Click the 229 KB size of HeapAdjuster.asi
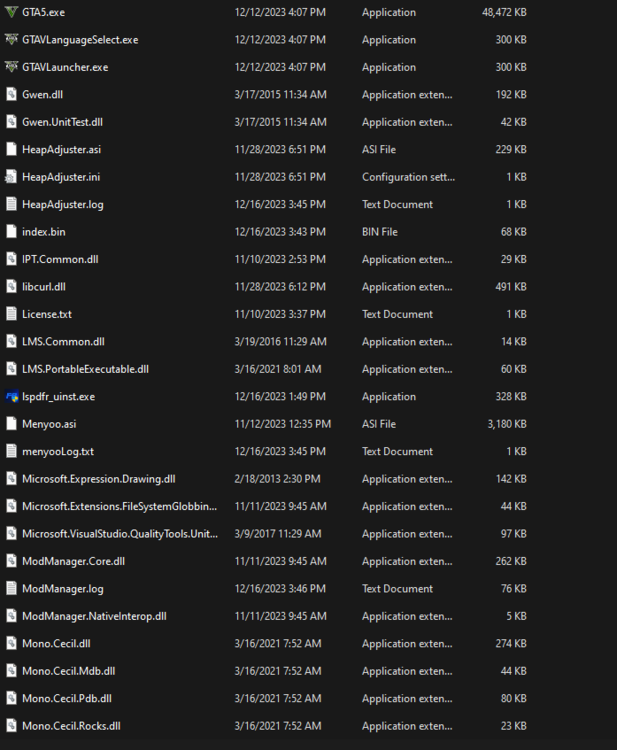The width and height of the screenshot is (617, 750). coord(511,149)
